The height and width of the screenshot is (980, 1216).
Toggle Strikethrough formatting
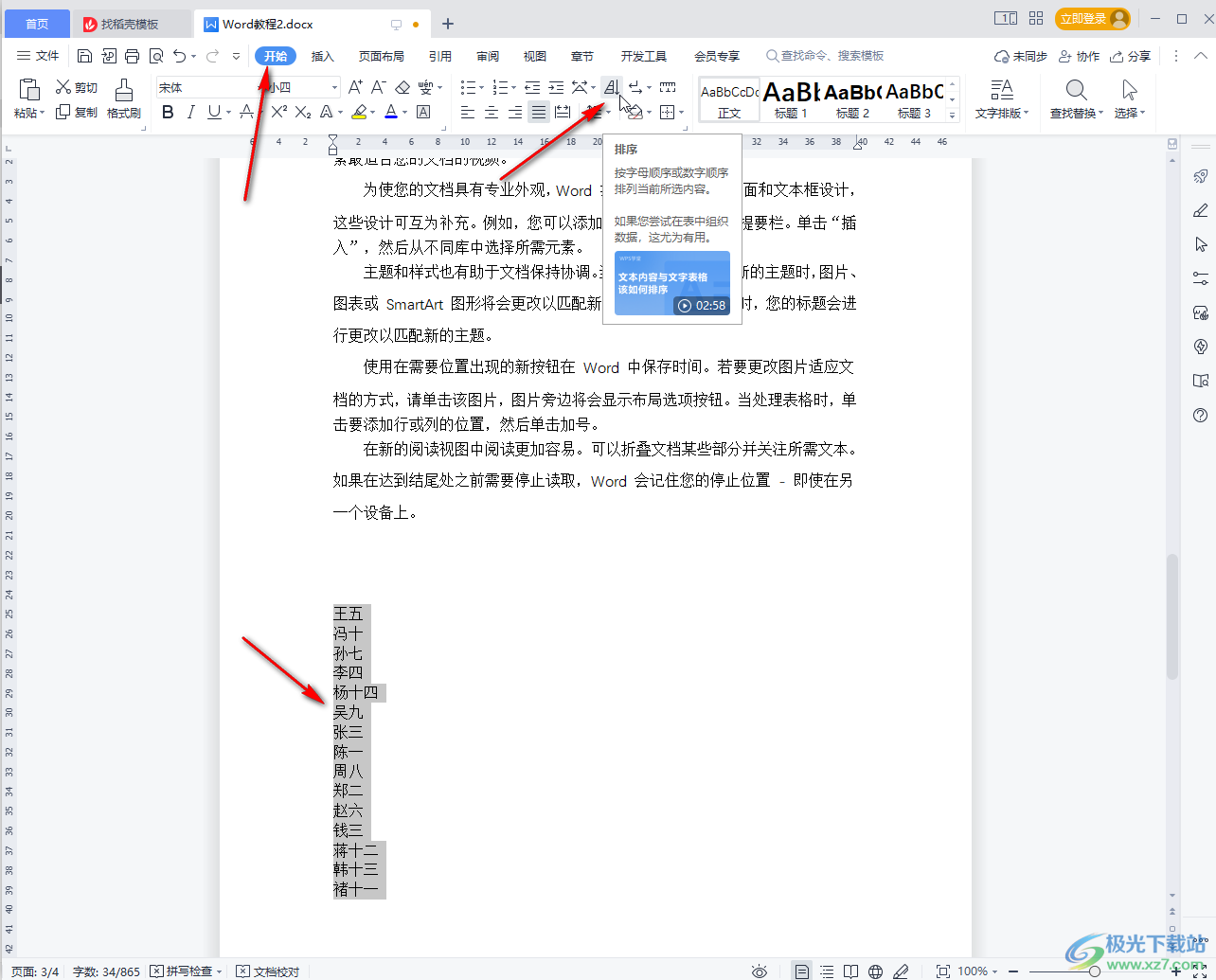(246, 112)
